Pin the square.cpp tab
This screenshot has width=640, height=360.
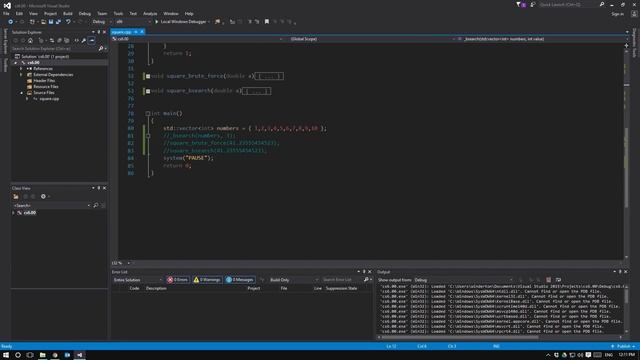(x=136, y=32)
